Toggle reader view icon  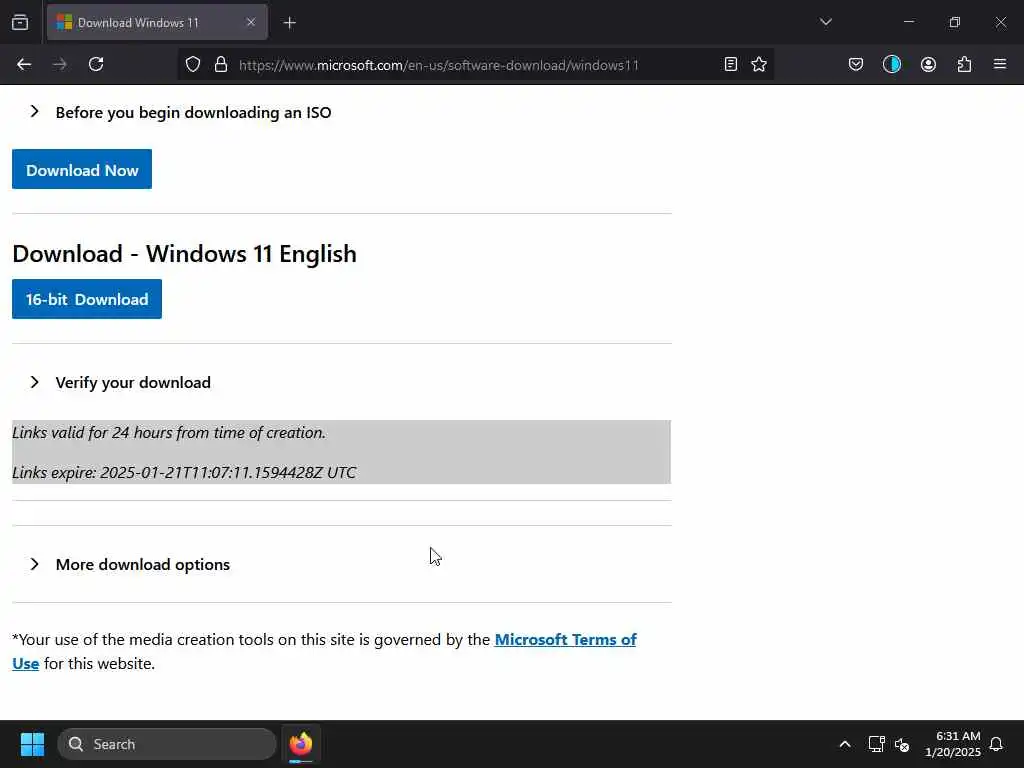pyautogui.click(x=731, y=64)
